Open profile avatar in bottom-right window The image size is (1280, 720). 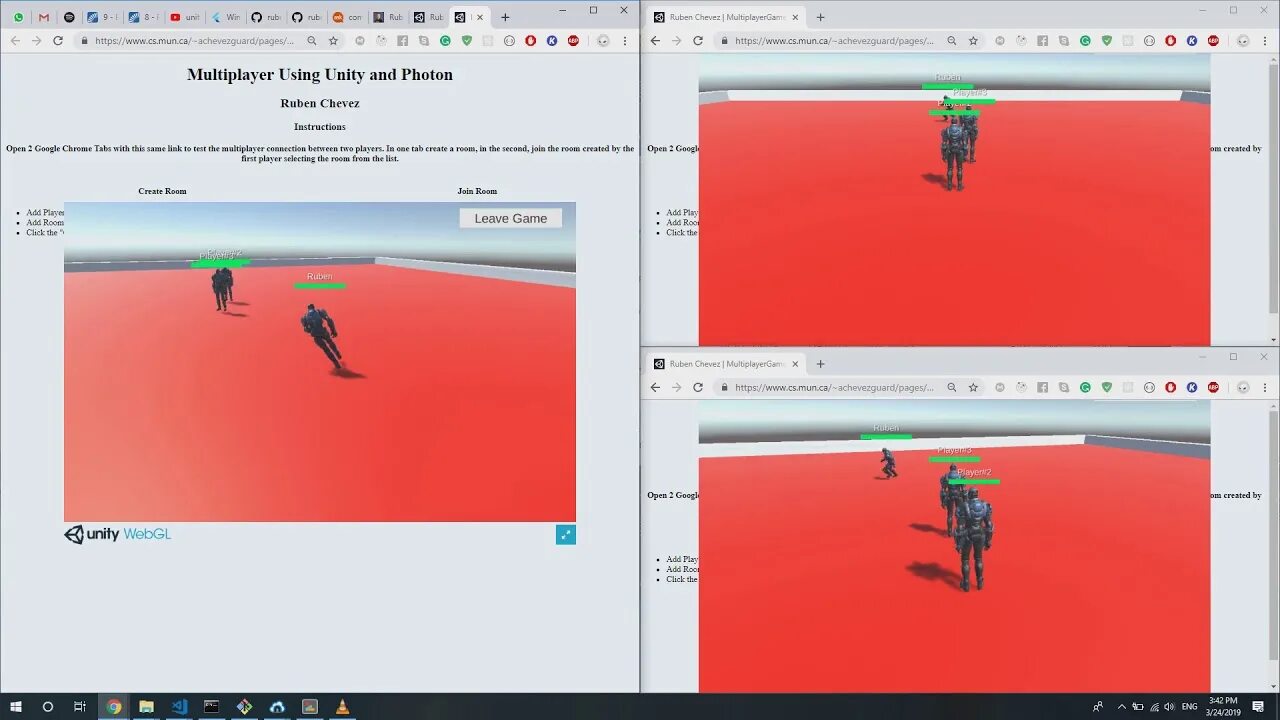pyautogui.click(x=1243, y=387)
